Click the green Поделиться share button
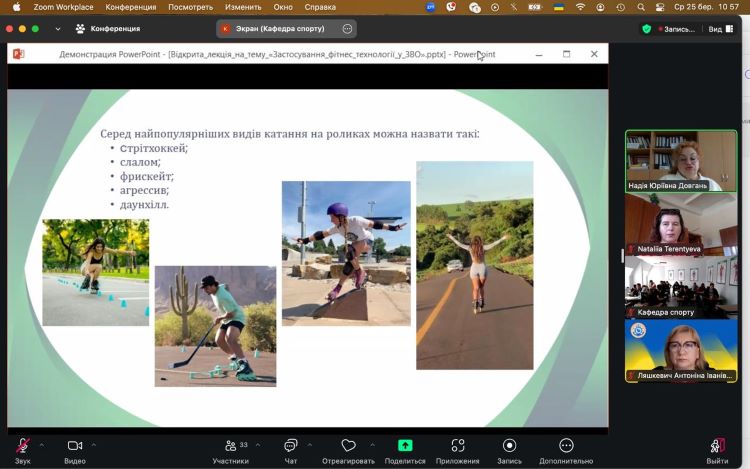The image size is (750, 469). tap(405, 446)
